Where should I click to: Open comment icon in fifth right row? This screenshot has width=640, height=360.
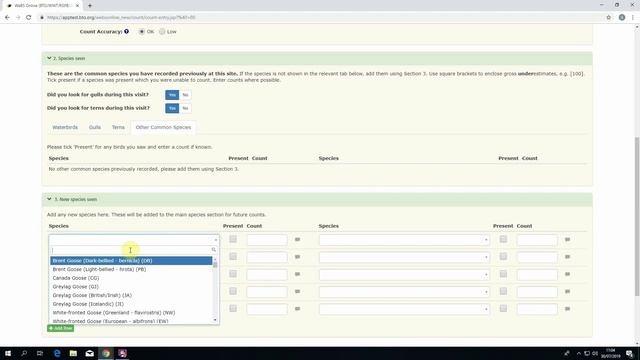point(567,309)
